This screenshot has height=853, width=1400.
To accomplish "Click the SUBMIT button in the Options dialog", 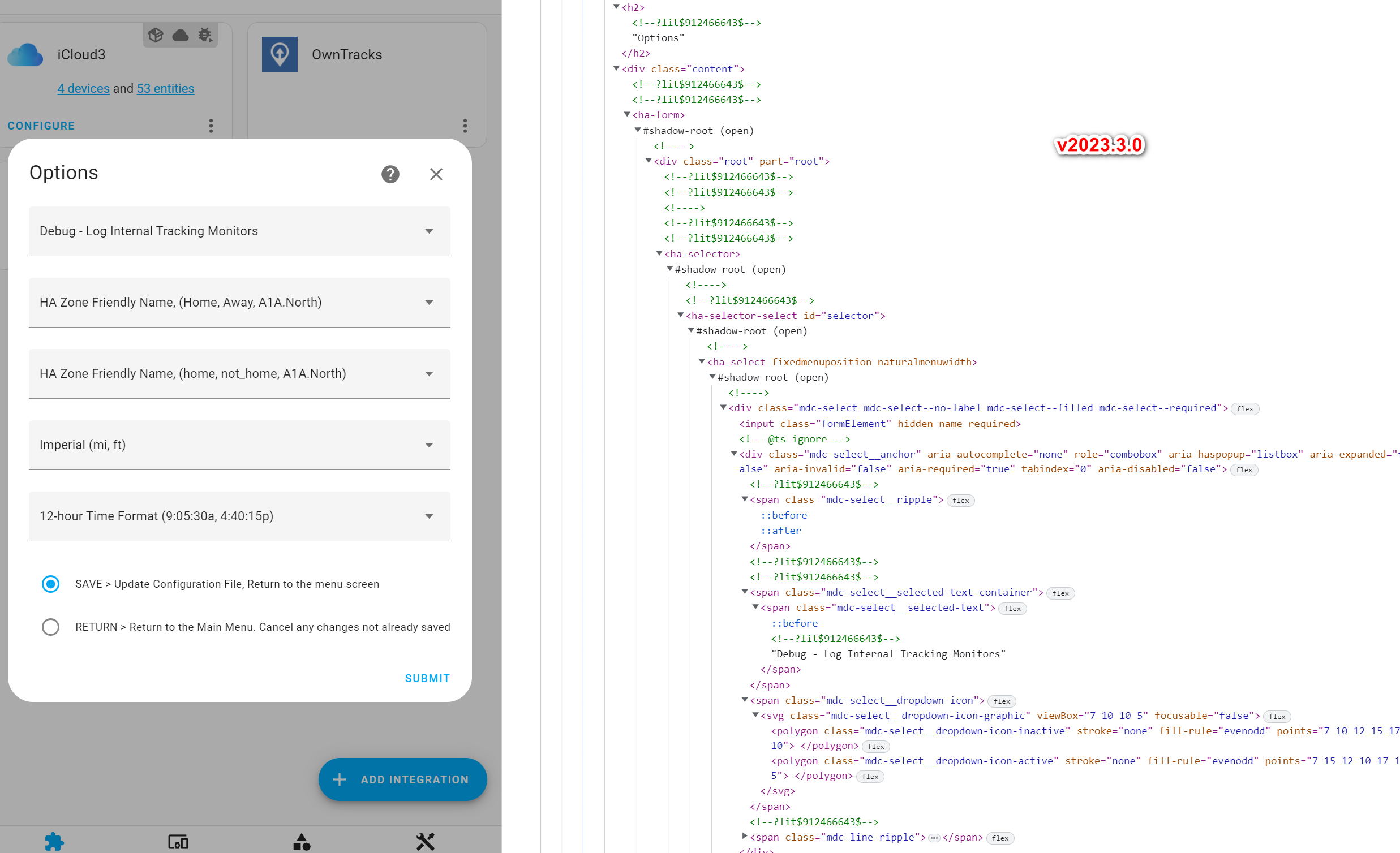I will pyautogui.click(x=427, y=678).
